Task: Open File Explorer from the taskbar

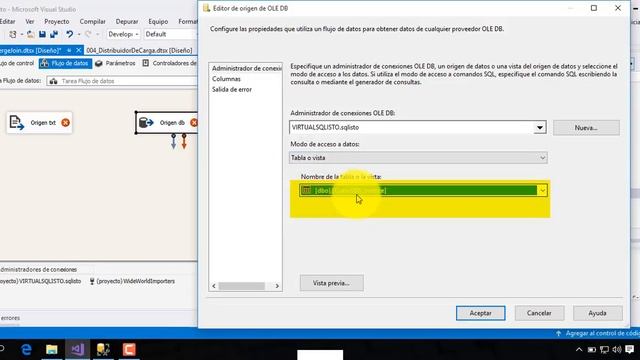Action: tap(52, 349)
